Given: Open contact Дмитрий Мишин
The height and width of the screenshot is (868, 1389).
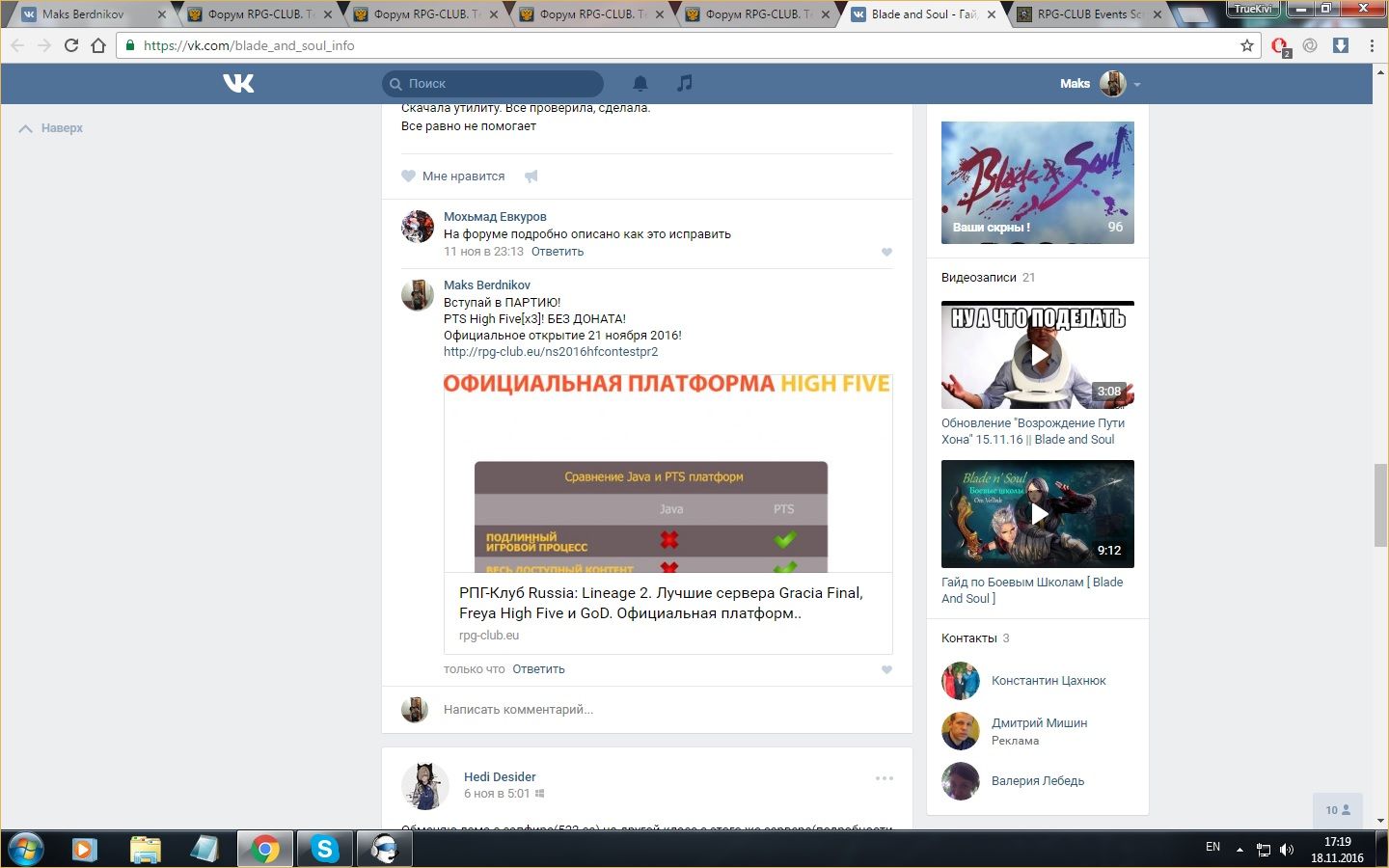Looking at the screenshot, I should [1039, 723].
